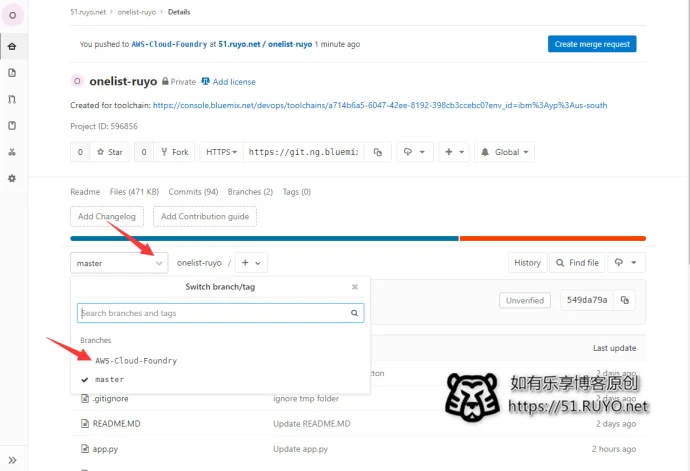Open the project home sidebar icon
690x471 pixels.
[12, 46]
